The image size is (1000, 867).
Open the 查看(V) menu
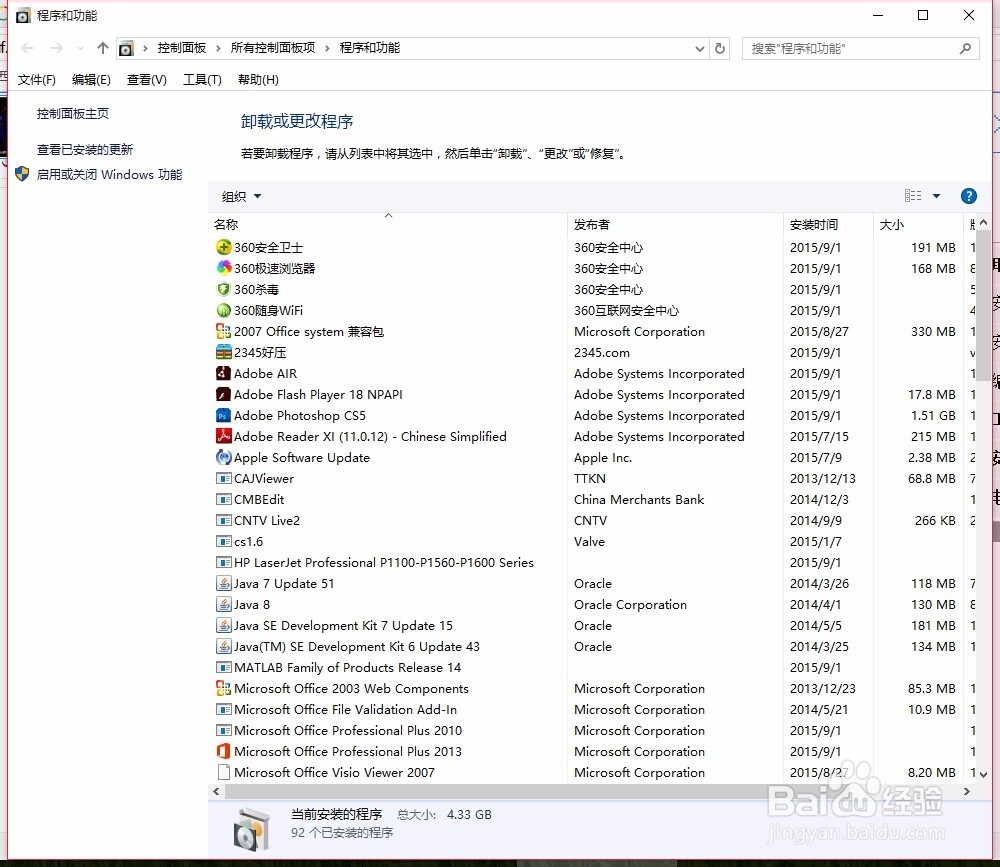tap(147, 80)
